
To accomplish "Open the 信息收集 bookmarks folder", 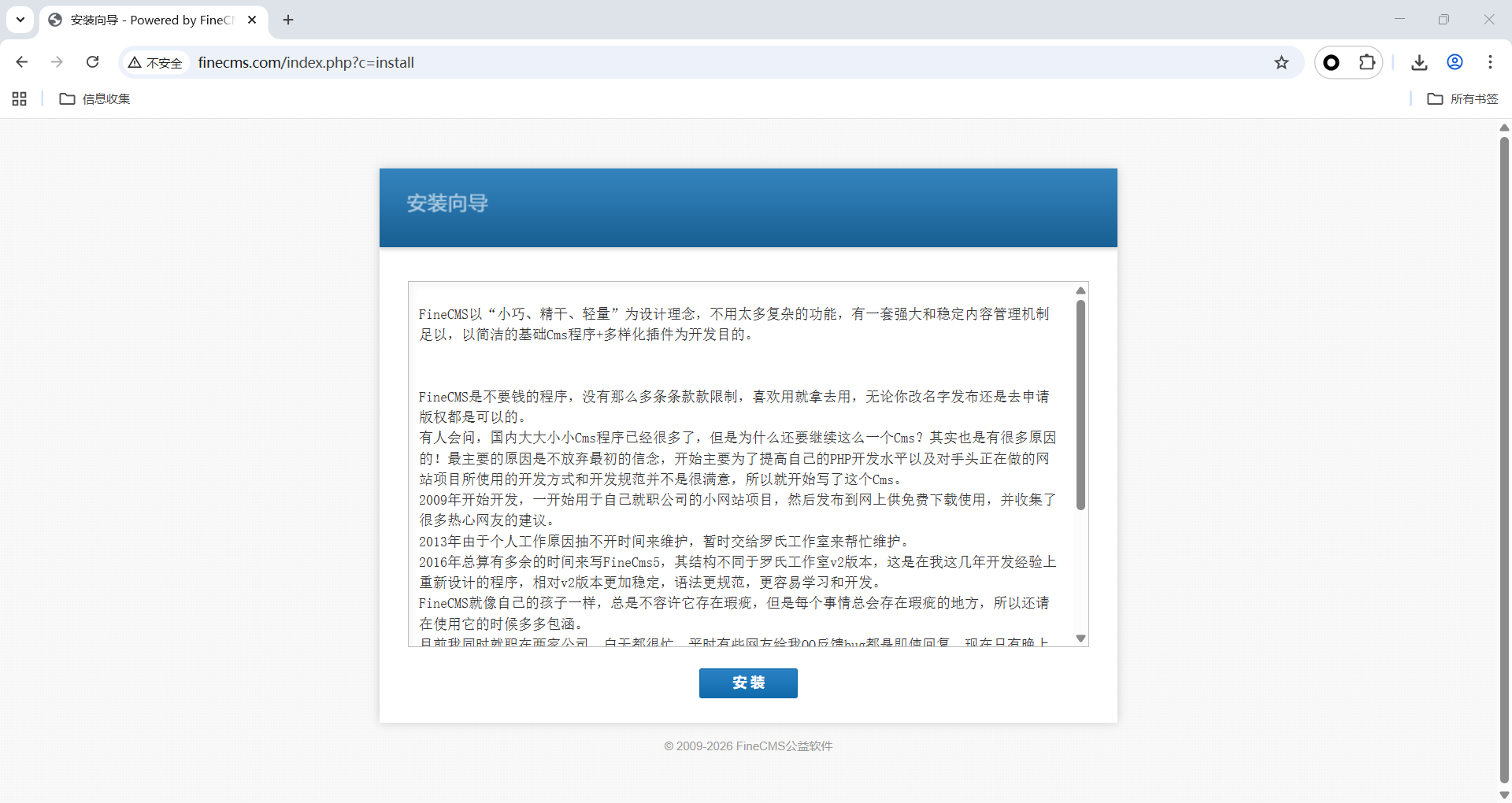I will coord(95,98).
